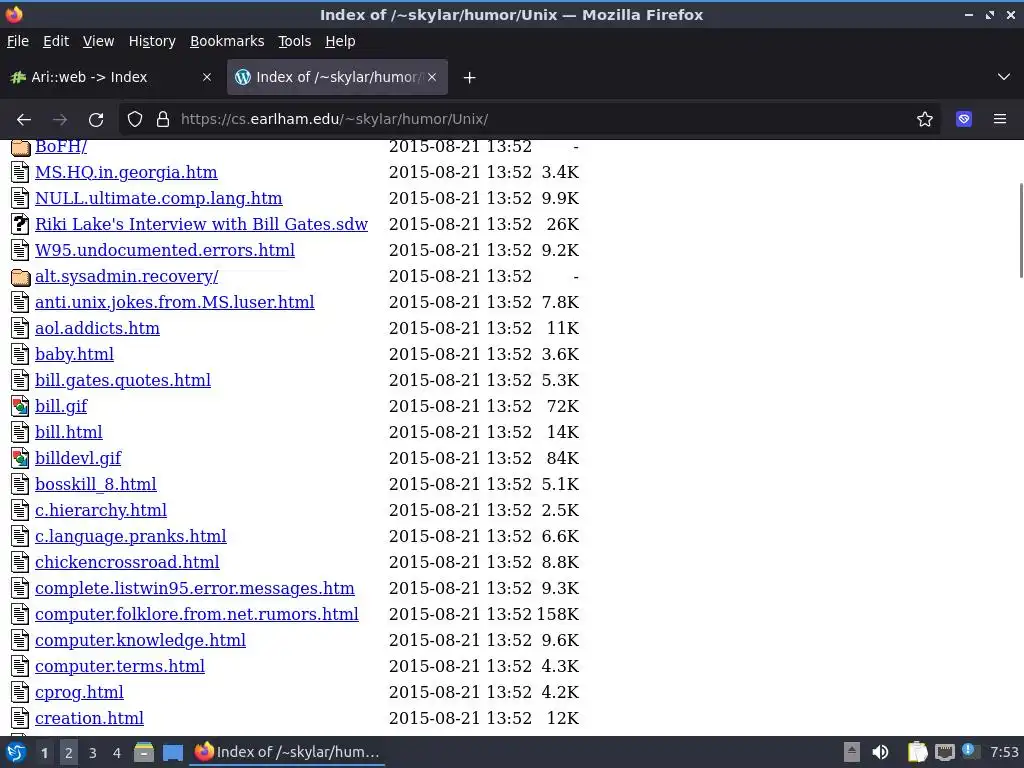The height and width of the screenshot is (768, 1024).
Task: Open the volume control tray icon
Action: click(x=880, y=752)
